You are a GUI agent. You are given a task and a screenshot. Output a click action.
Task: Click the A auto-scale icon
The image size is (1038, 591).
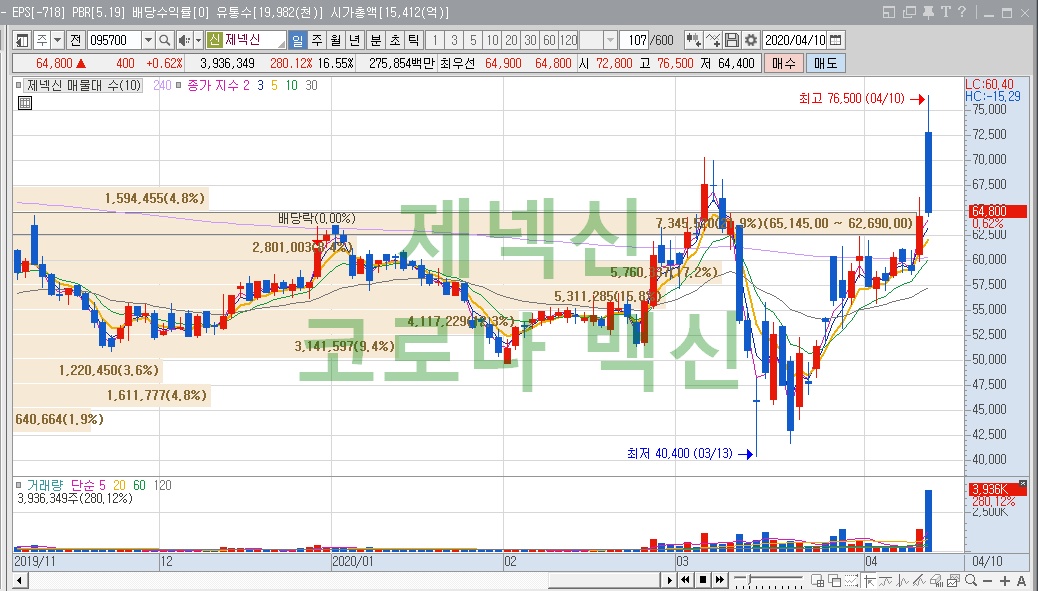[x=1021, y=581]
